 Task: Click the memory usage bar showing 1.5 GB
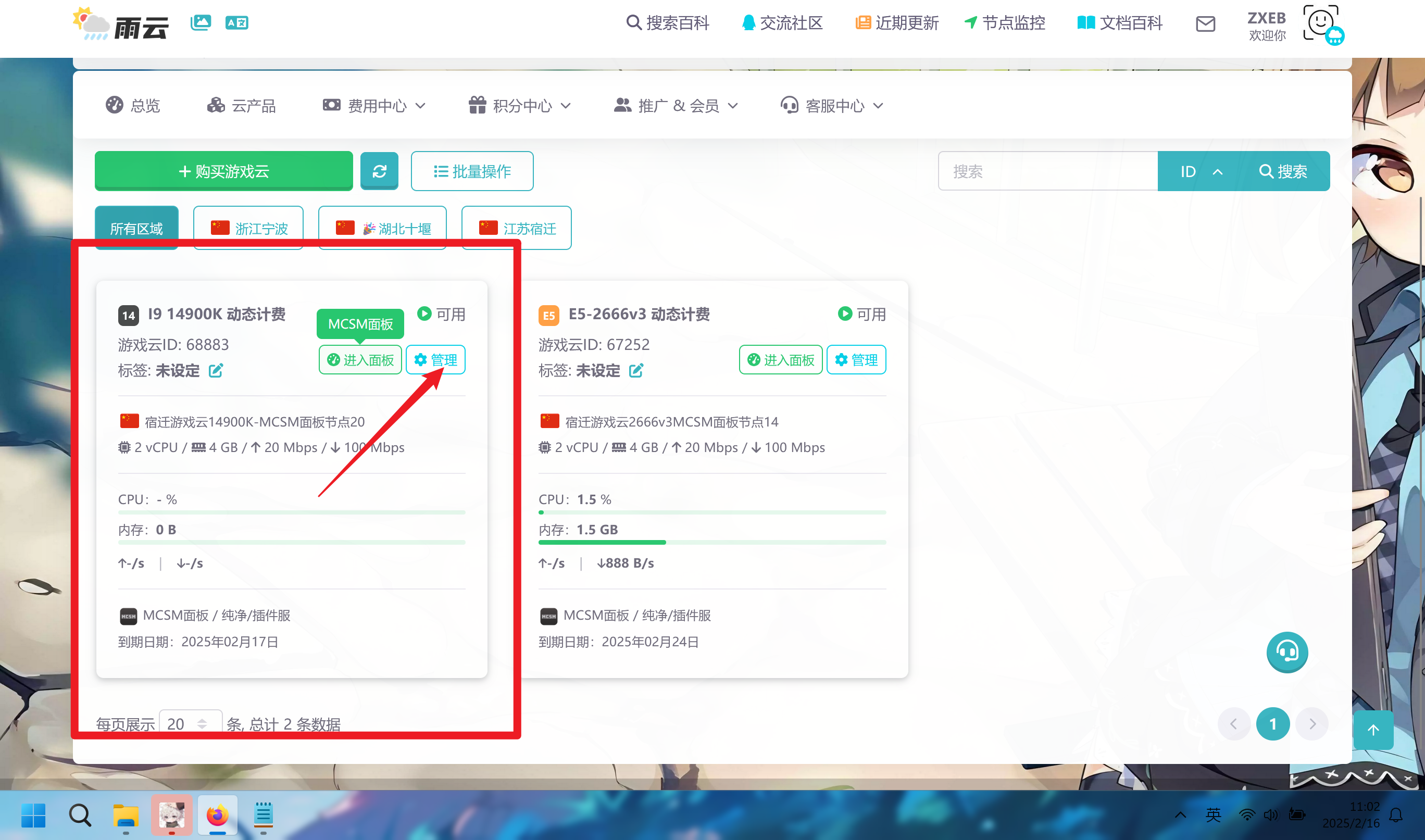point(712,542)
